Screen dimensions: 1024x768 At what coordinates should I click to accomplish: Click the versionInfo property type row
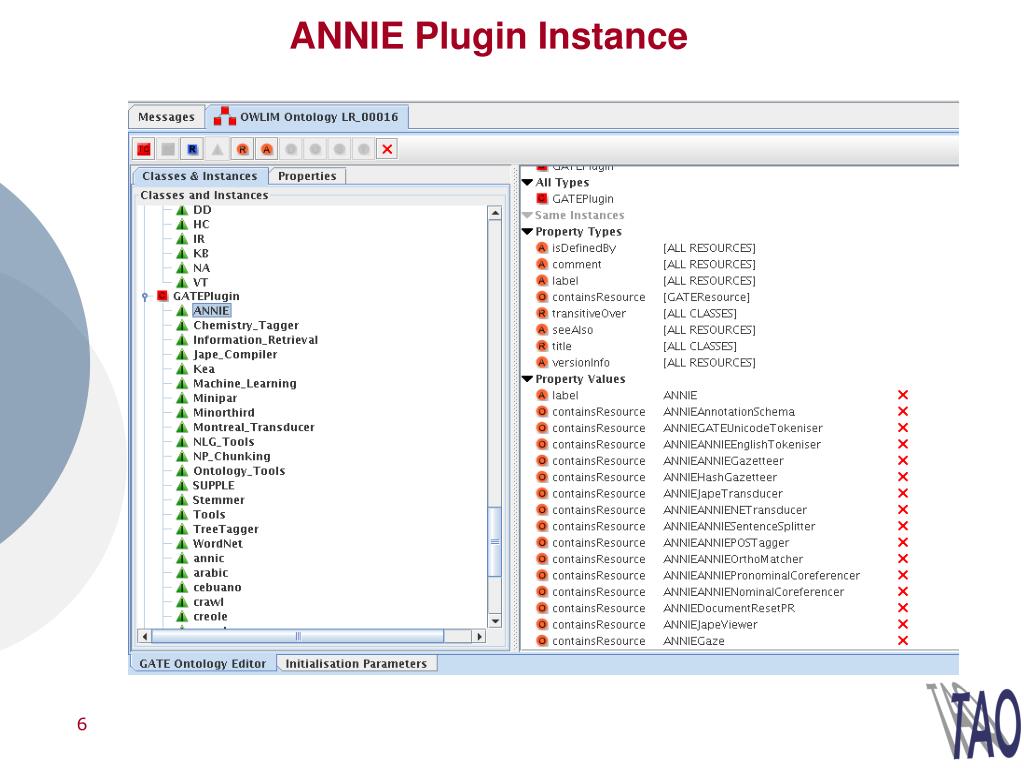click(x=645, y=362)
